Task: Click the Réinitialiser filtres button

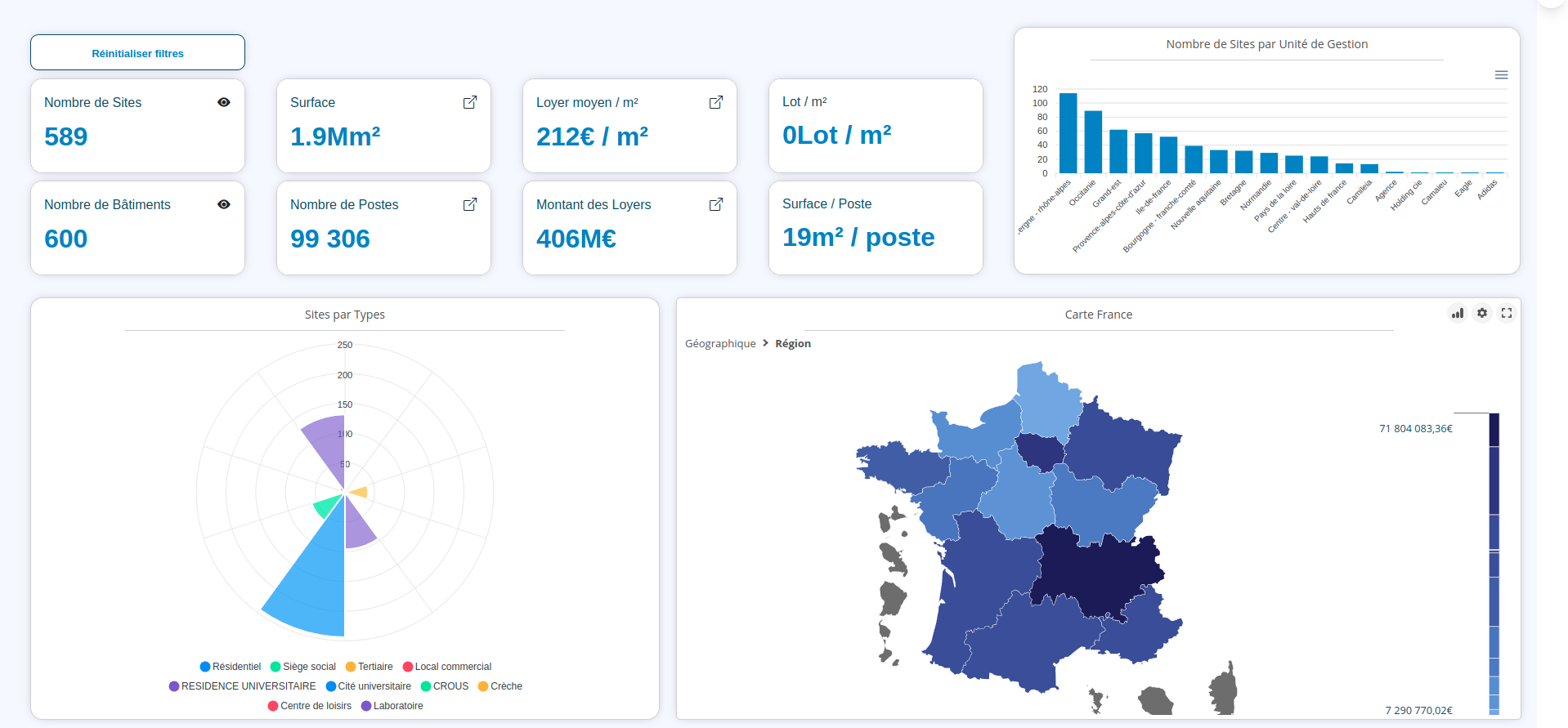Action: coord(137,53)
